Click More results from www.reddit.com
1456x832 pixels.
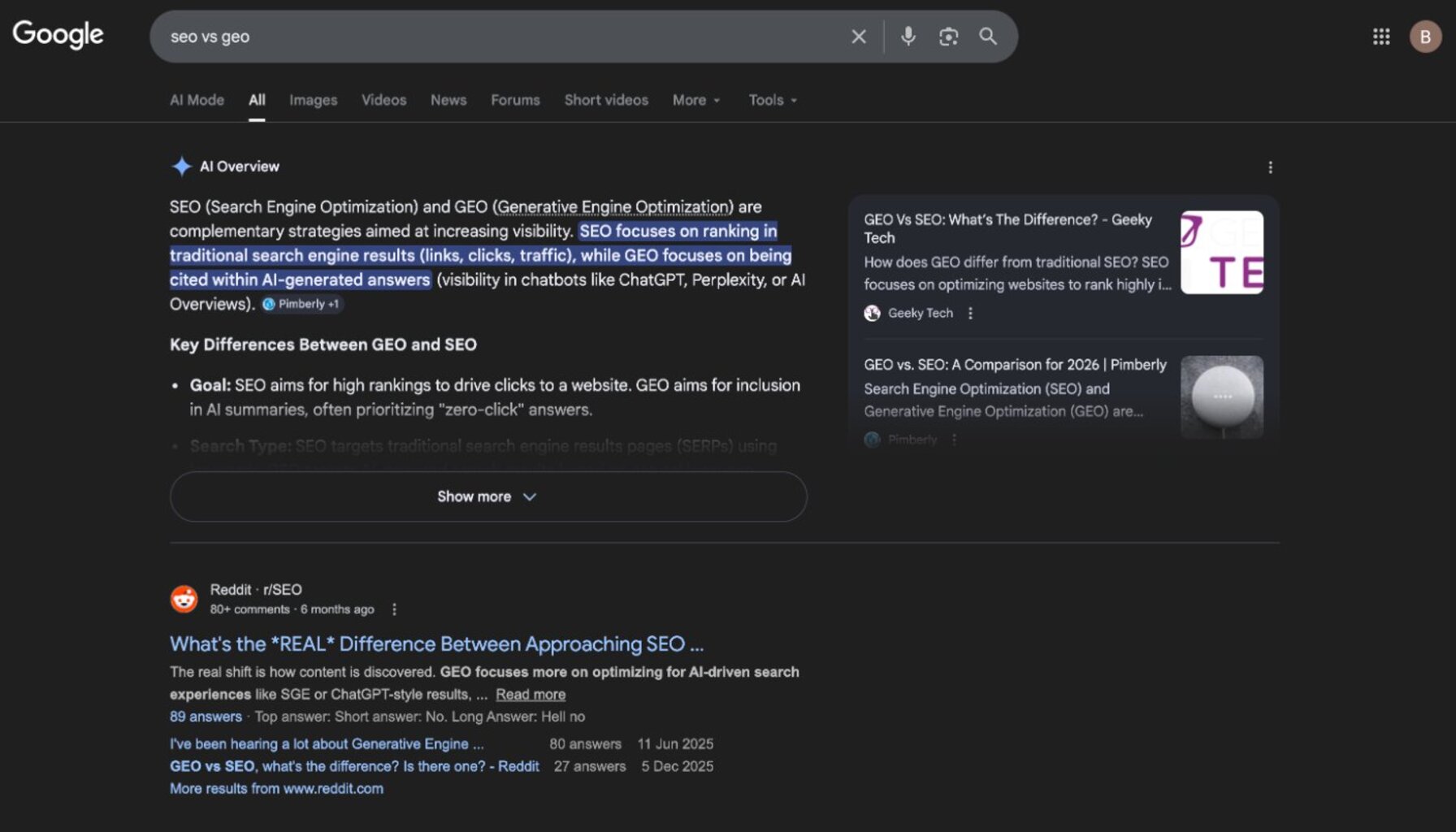pos(276,789)
